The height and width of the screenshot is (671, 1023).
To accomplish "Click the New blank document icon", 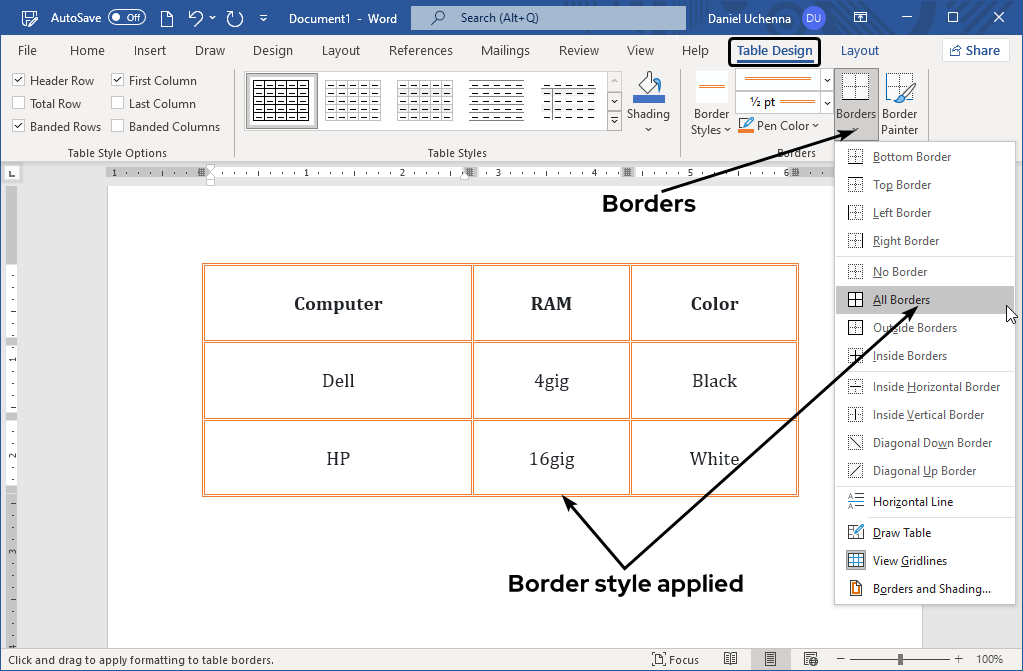I will click(166, 17).
